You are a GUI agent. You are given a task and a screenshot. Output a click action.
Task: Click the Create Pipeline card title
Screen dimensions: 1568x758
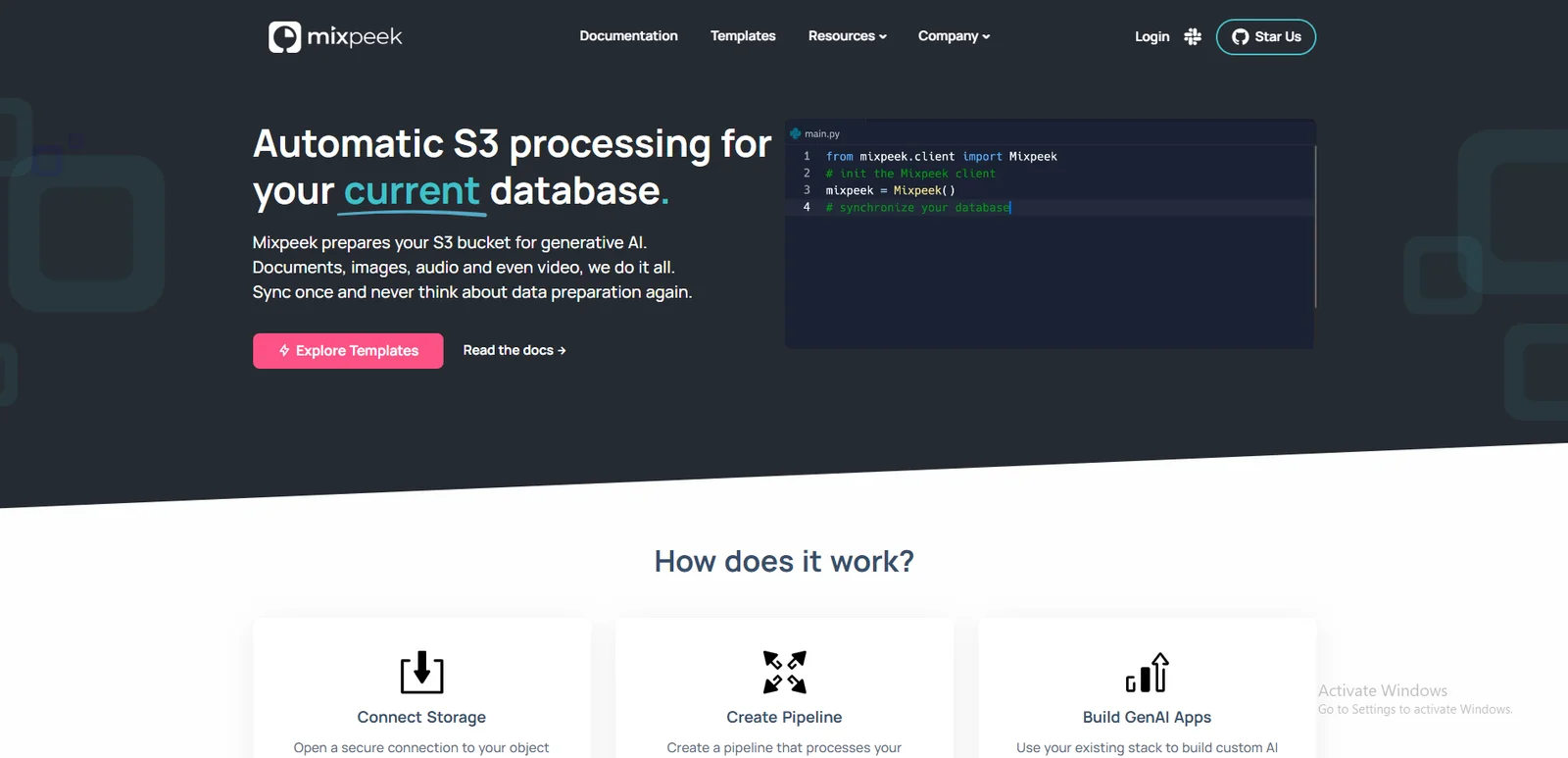pyautogui.click(x=784, y=718)
